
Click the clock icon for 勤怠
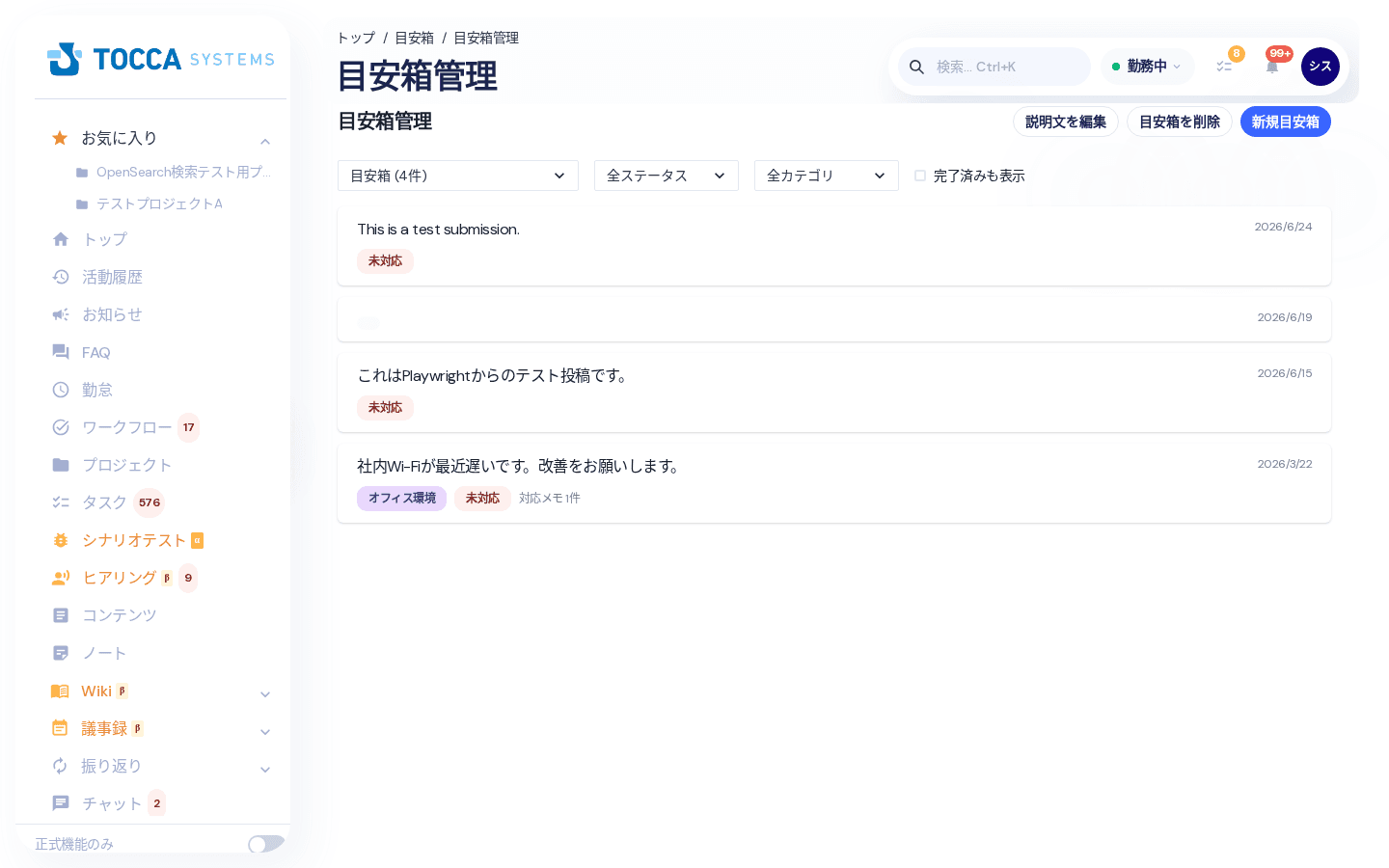pyautogui.click(x=61, y=390)
